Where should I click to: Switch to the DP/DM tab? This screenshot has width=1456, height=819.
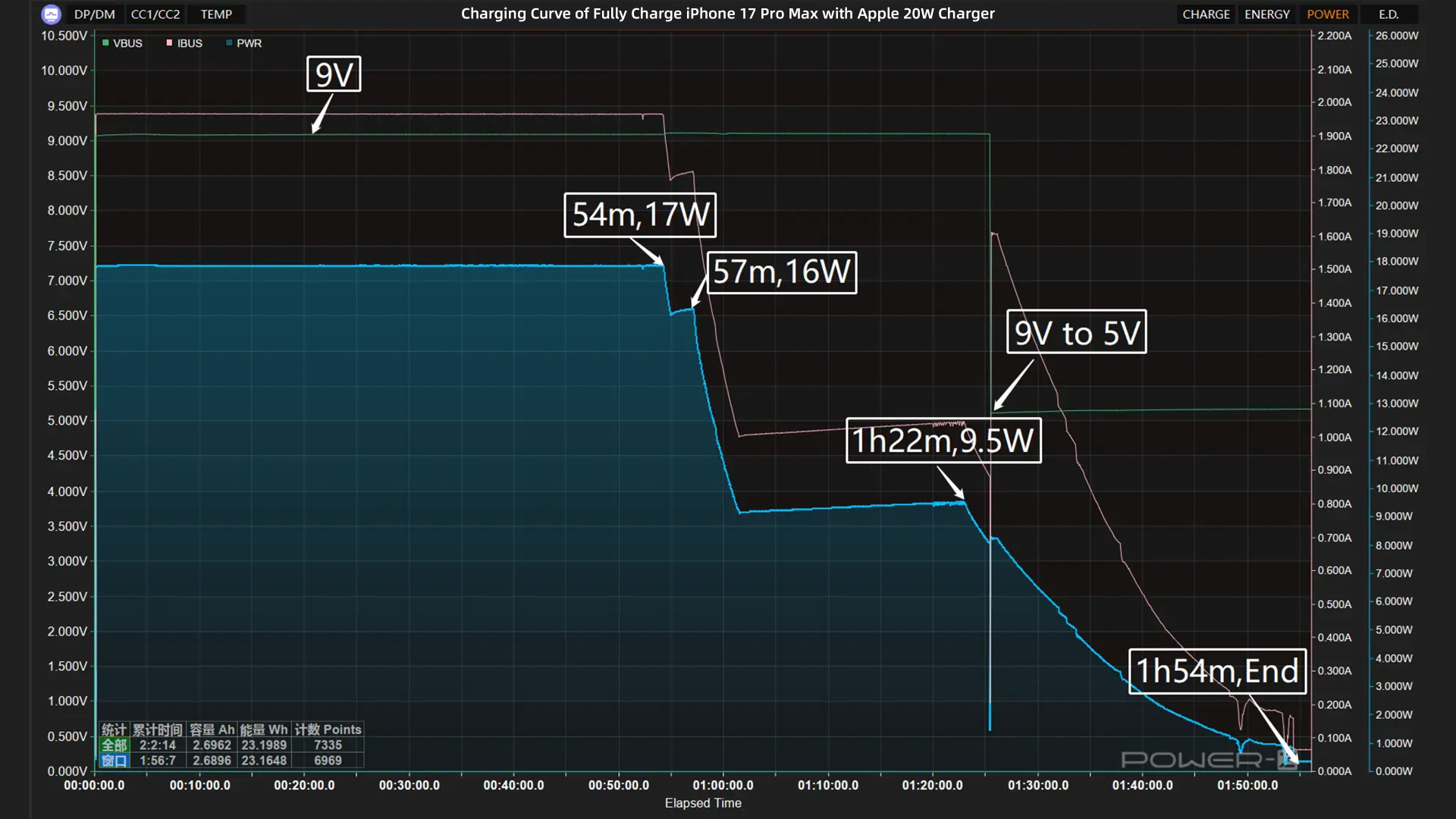pyautogui.click(x=93, y=14)
